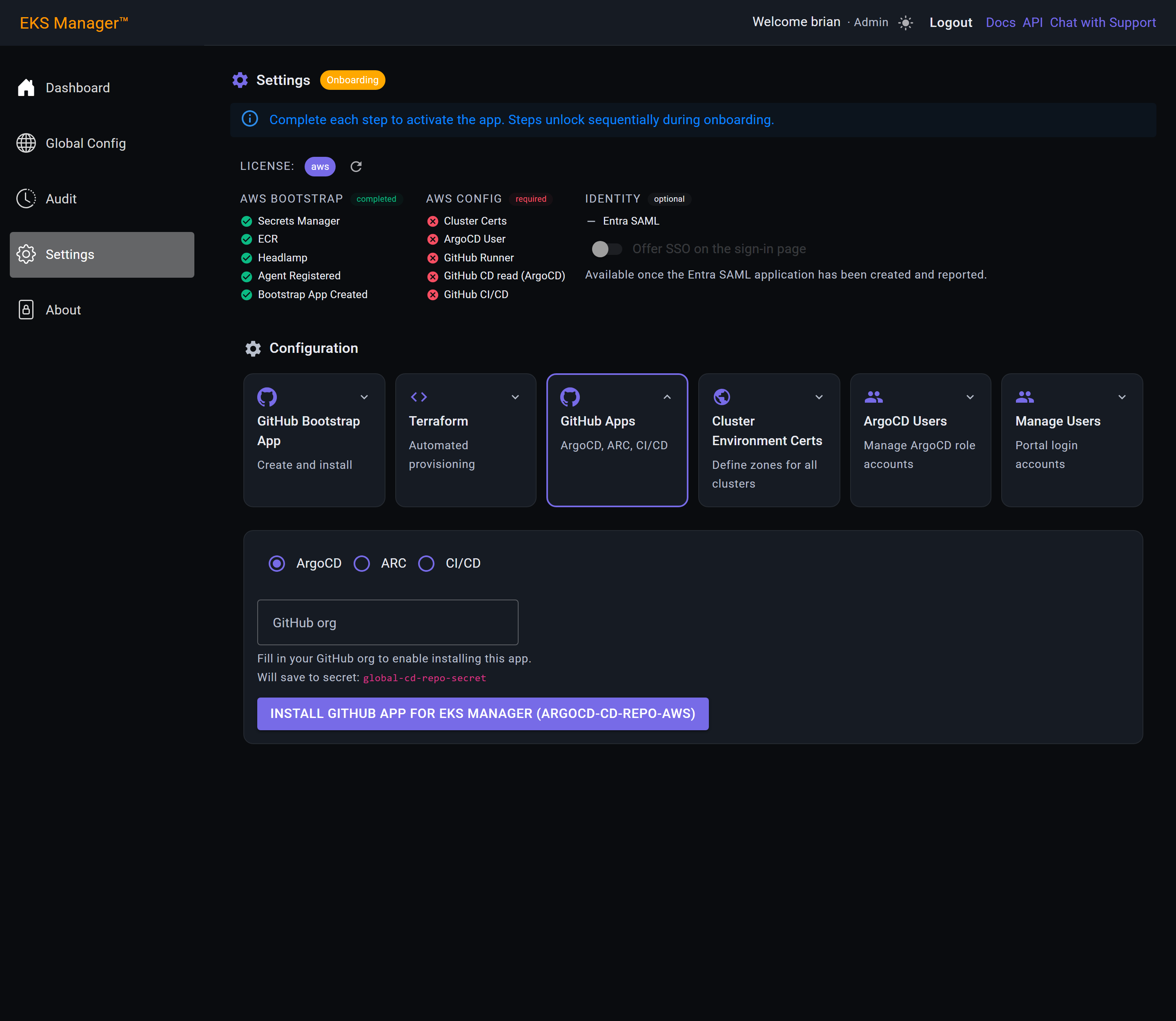Open the API link
Image resolution: width=1176 pixels, height=1021 pixels.
click(x=1032, y=23)
